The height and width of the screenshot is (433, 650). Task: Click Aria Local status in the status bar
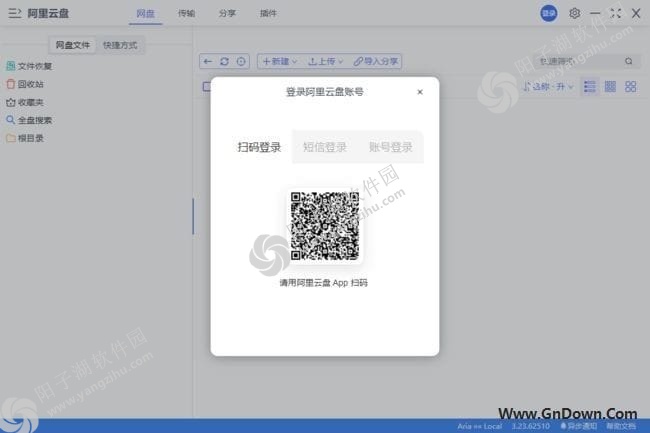click(x=480, y=426)
